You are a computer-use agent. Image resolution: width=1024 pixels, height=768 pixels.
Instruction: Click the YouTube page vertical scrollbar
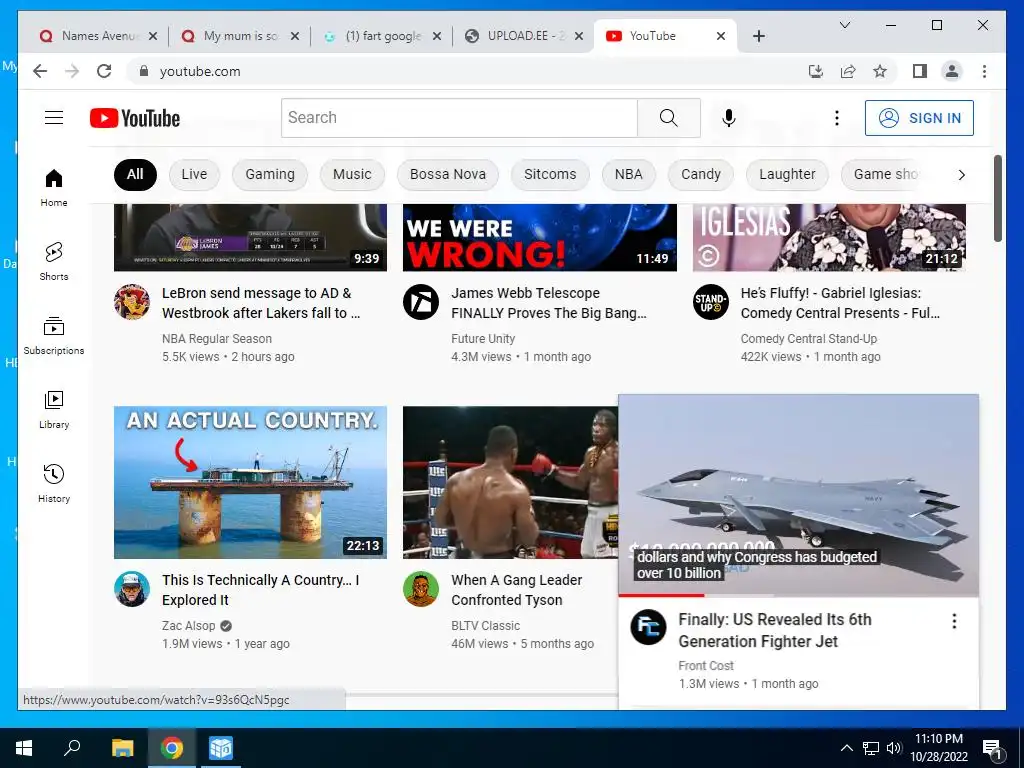997,199
